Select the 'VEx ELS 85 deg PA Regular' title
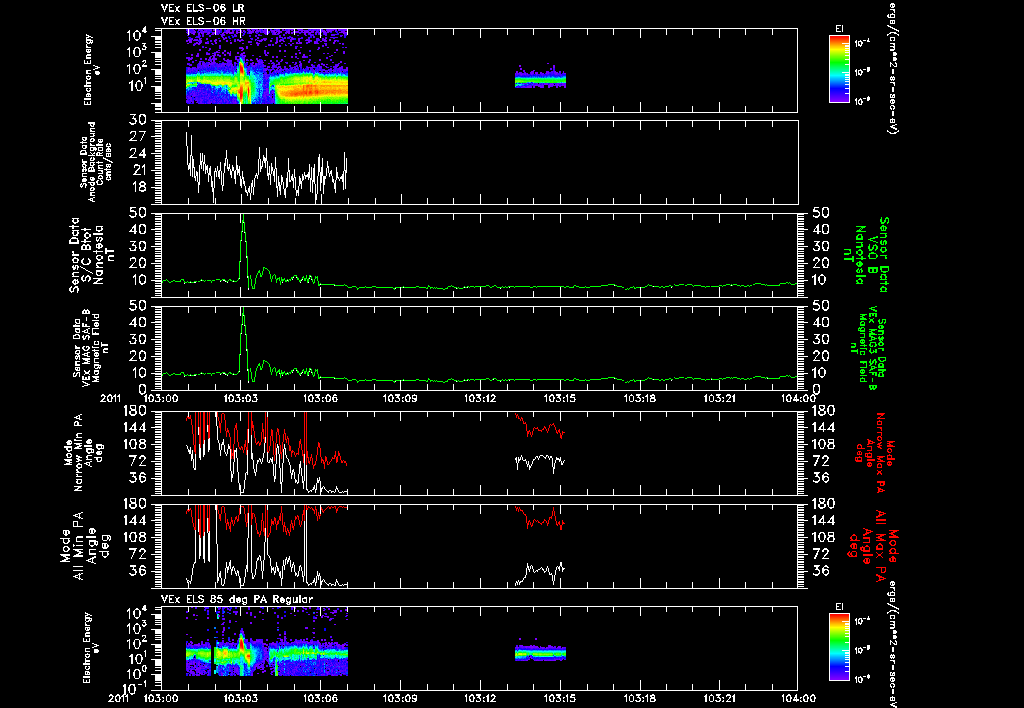Viewport: 1024px width, 708px height. 237,599
